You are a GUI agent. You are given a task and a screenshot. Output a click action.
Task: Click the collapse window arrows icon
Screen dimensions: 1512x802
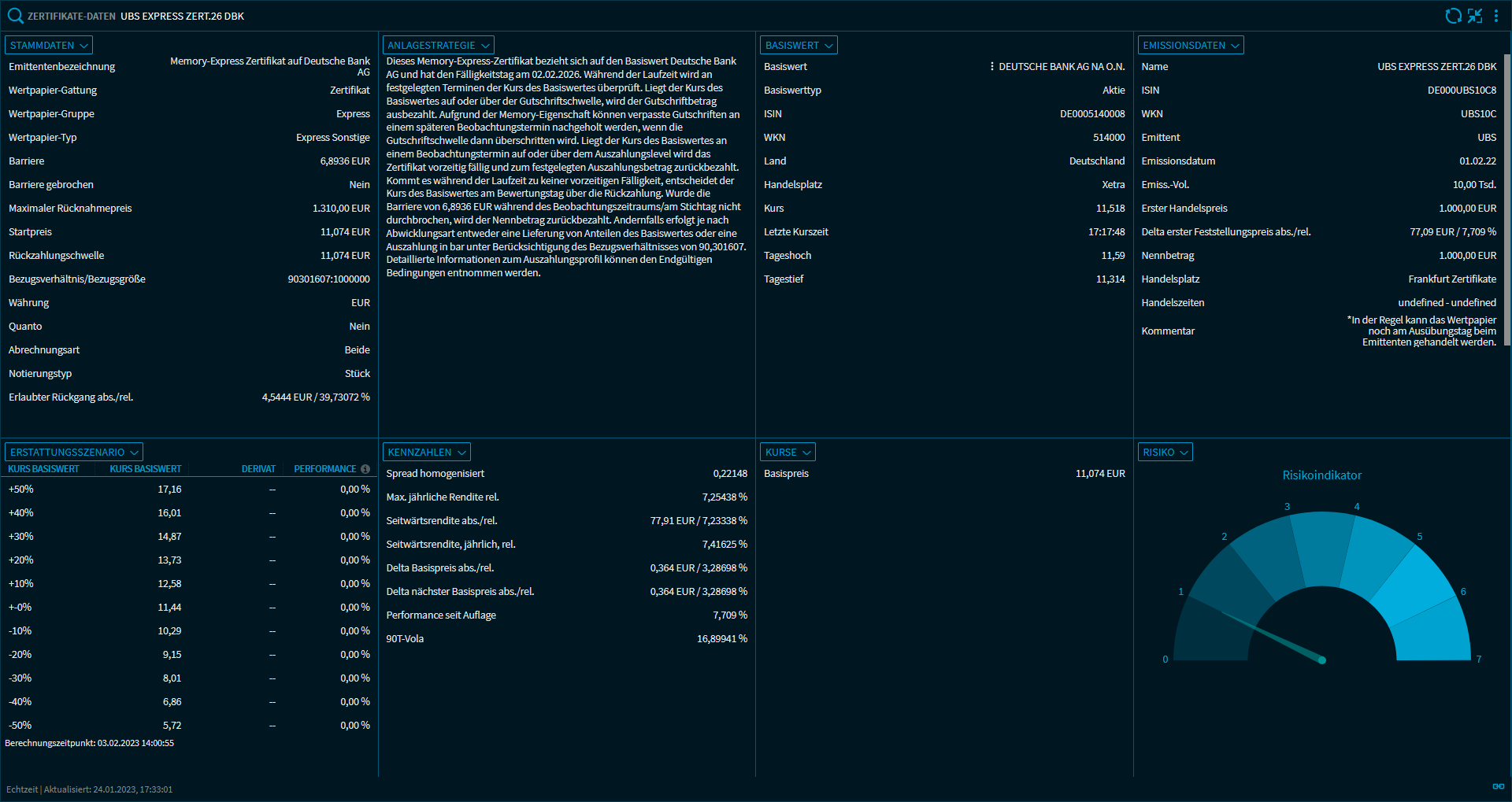(1475, 16)
